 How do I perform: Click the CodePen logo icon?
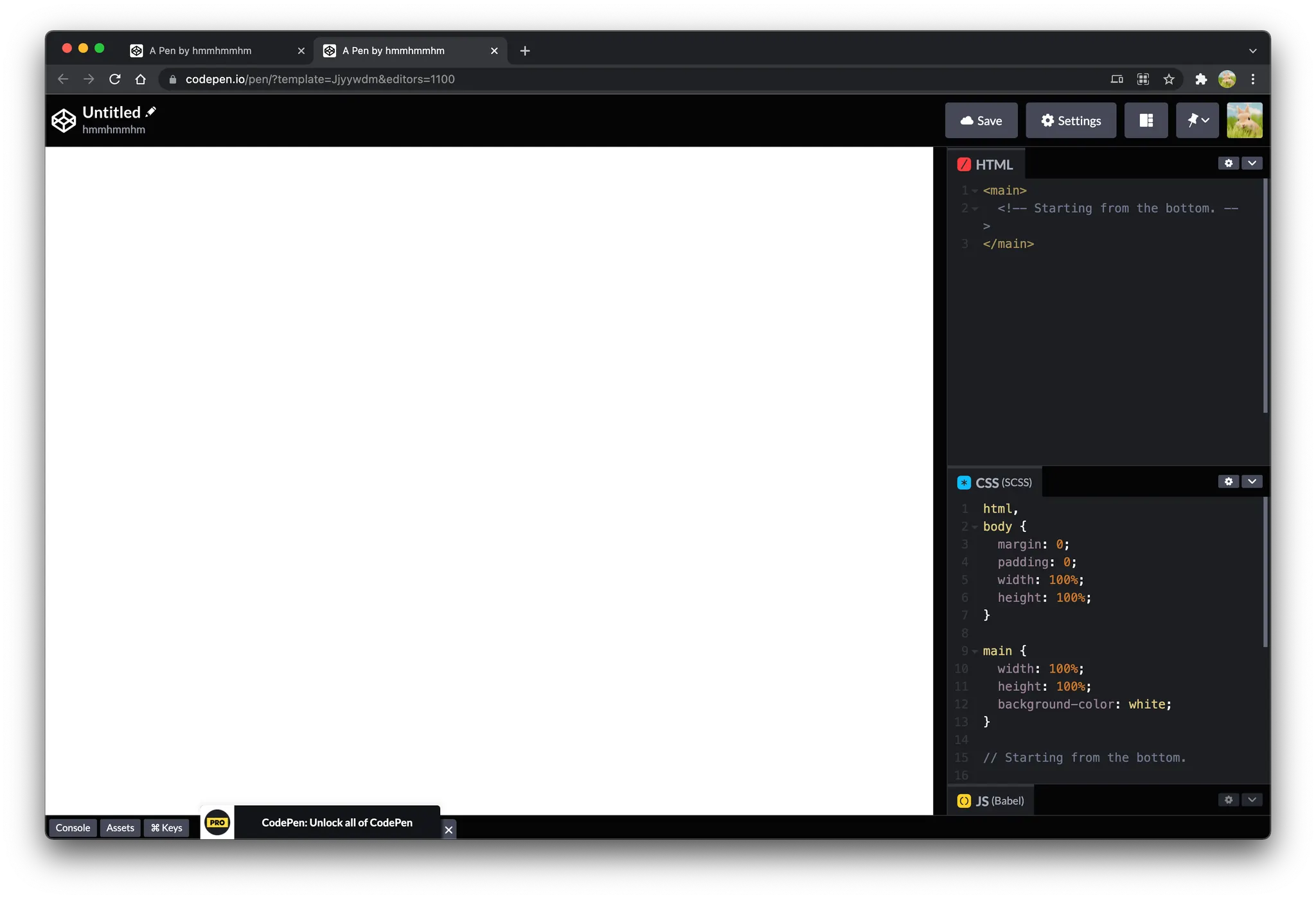(64, 120)
